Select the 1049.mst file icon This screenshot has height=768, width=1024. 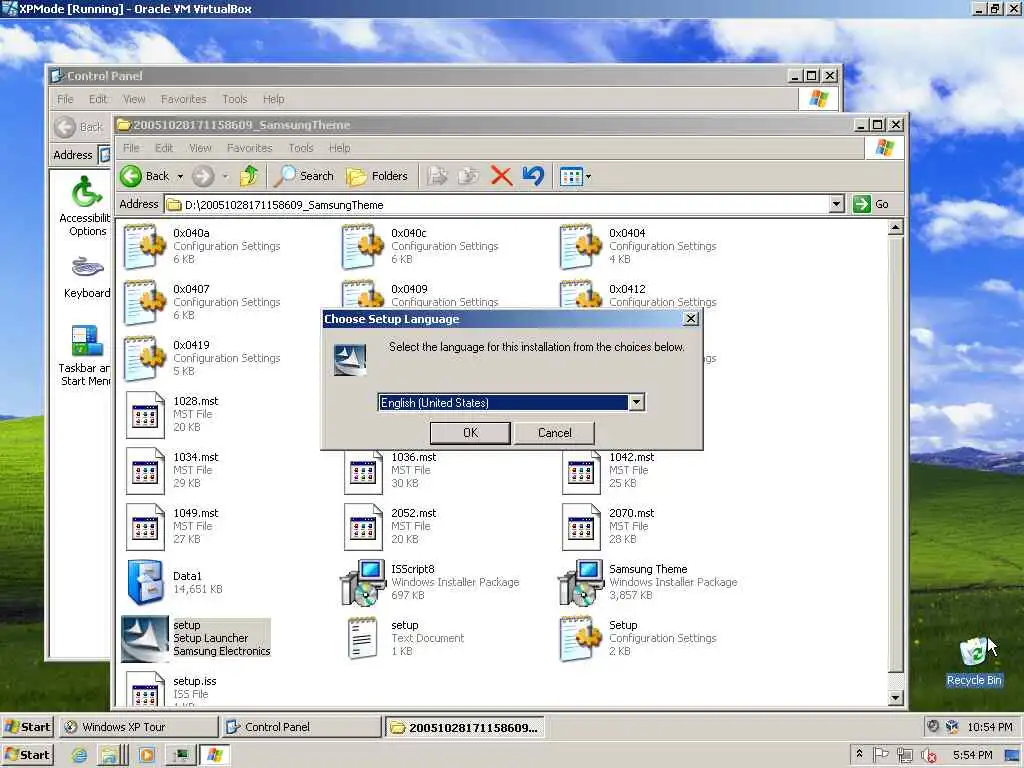tap(145, 527)
